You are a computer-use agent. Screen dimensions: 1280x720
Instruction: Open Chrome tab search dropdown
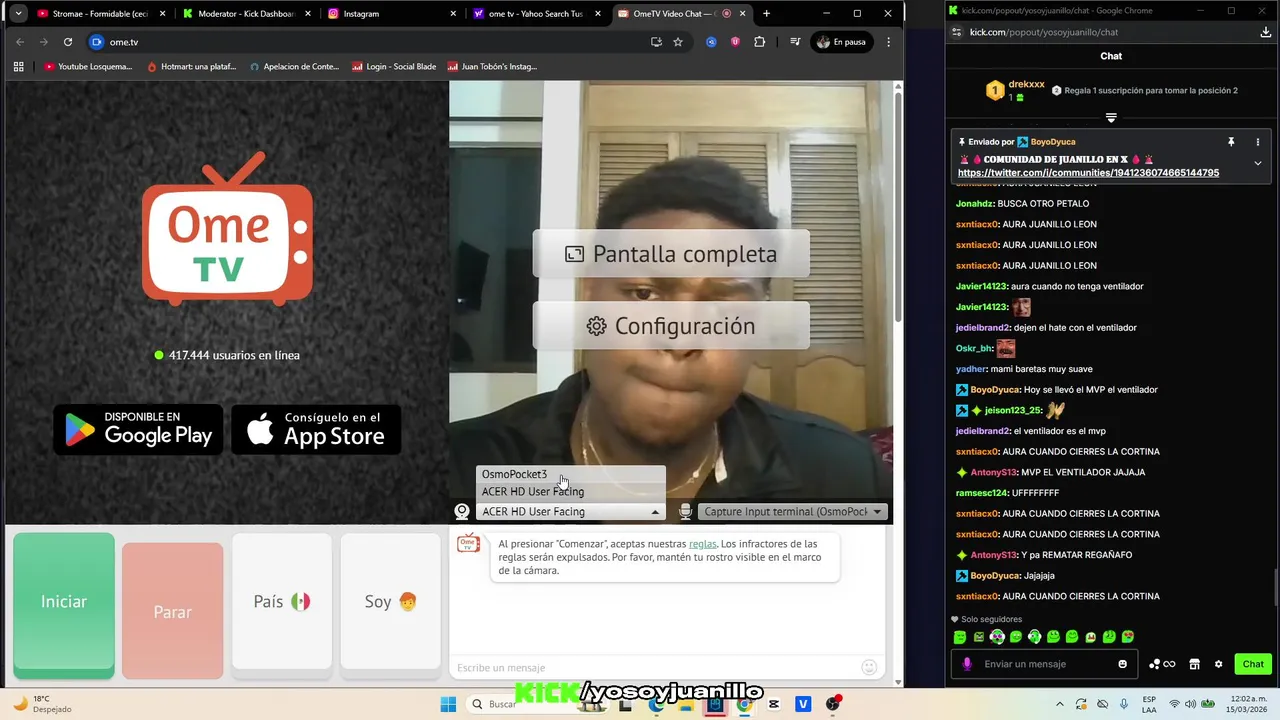click(18, 14)
